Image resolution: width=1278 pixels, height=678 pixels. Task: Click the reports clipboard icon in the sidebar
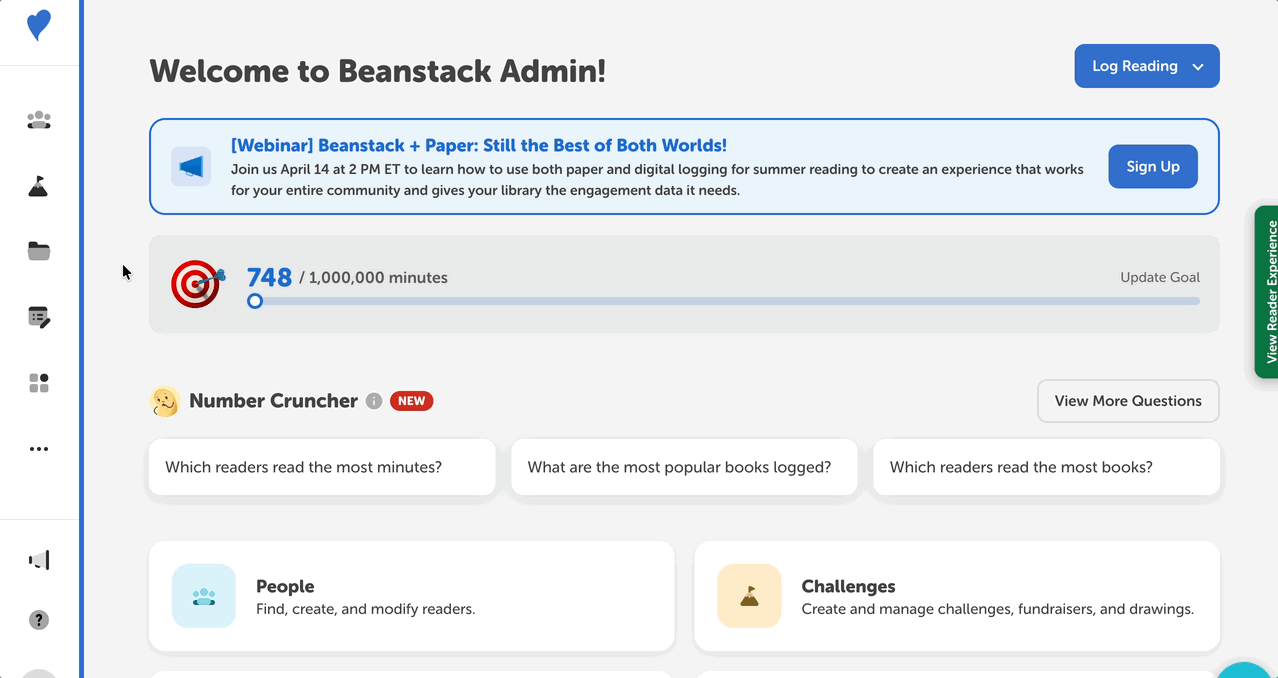38,317
